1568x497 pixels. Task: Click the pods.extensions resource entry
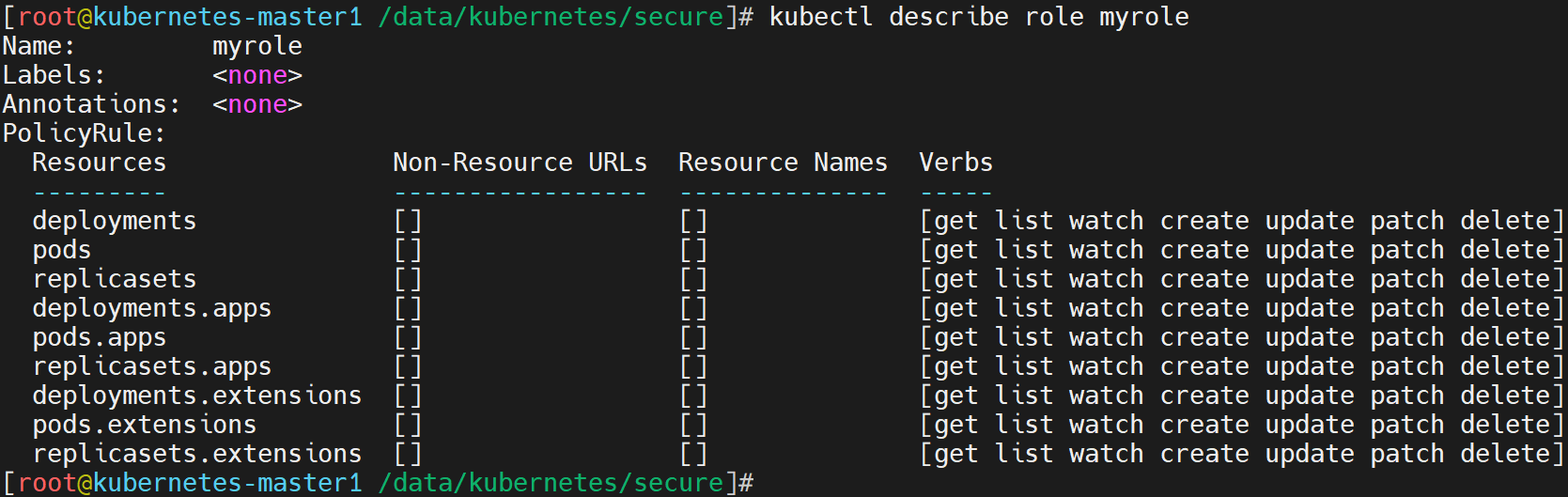[x=144, y=425]
